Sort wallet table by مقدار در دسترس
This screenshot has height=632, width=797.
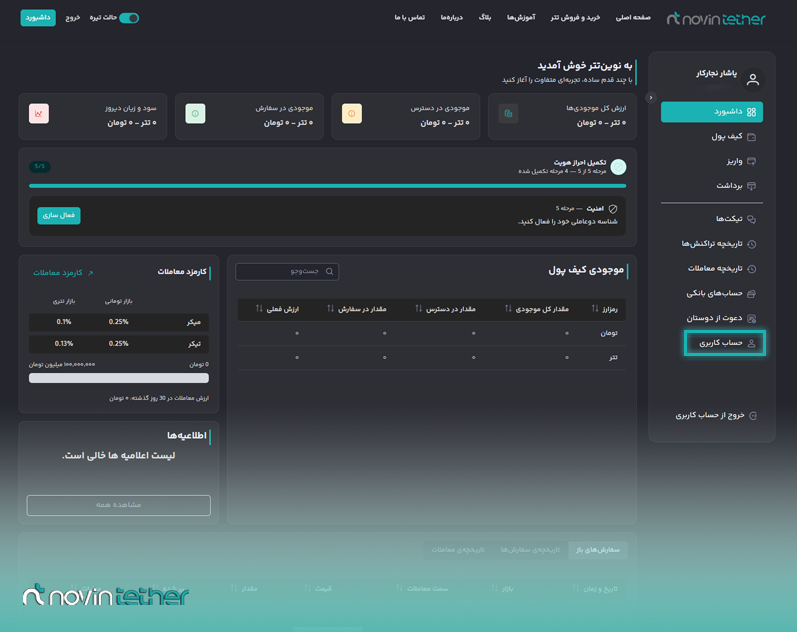click(445, 309)
